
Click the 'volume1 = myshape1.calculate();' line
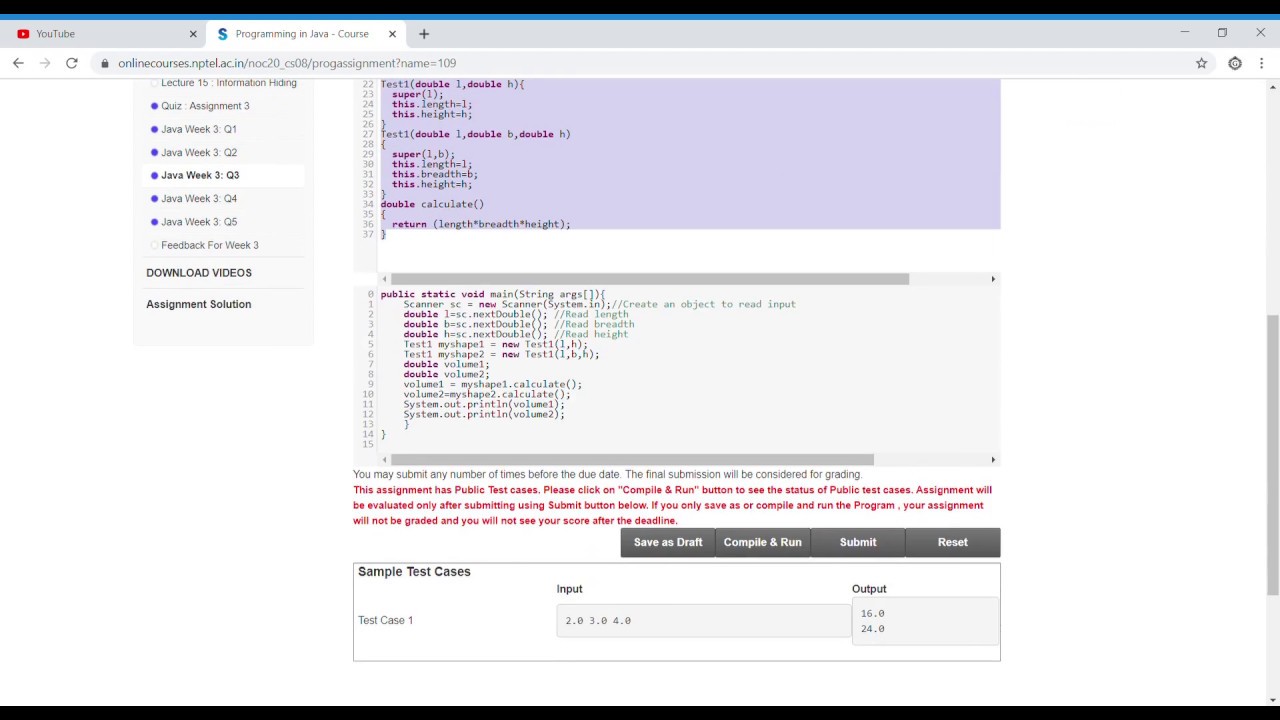[493, 384]
